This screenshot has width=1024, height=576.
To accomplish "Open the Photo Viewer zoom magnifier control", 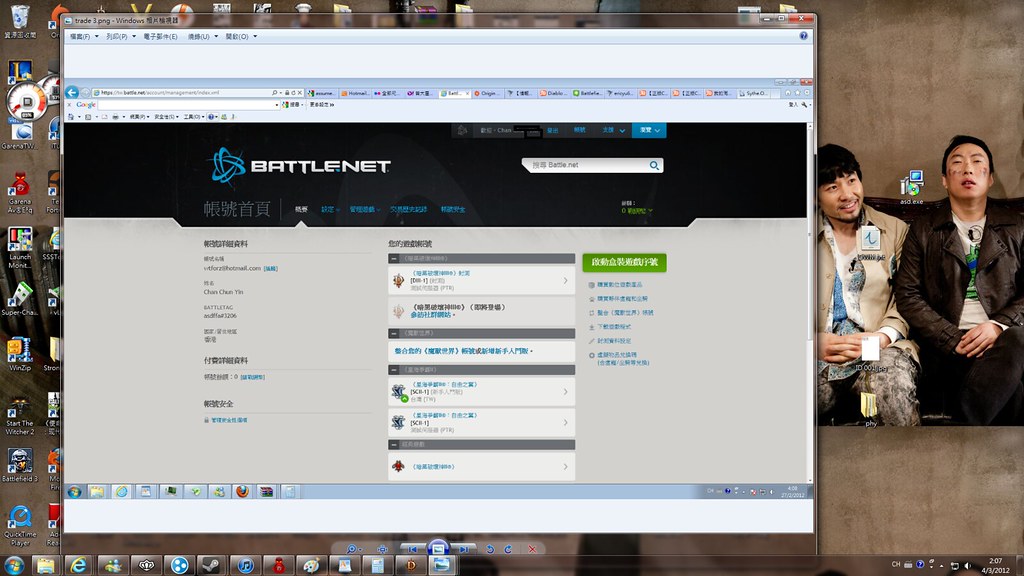I will click(353, 549).
